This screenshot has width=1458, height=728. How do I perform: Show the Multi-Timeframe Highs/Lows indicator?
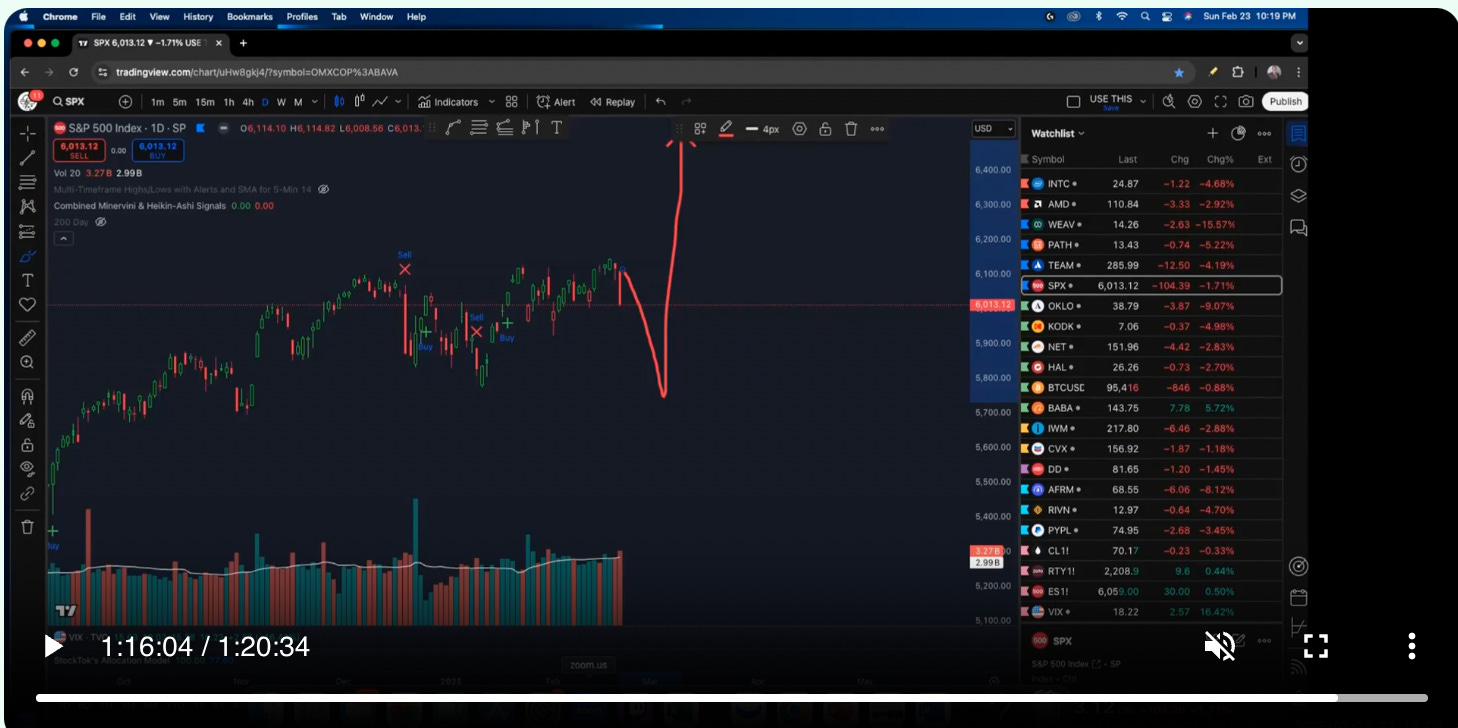[323, 189]
